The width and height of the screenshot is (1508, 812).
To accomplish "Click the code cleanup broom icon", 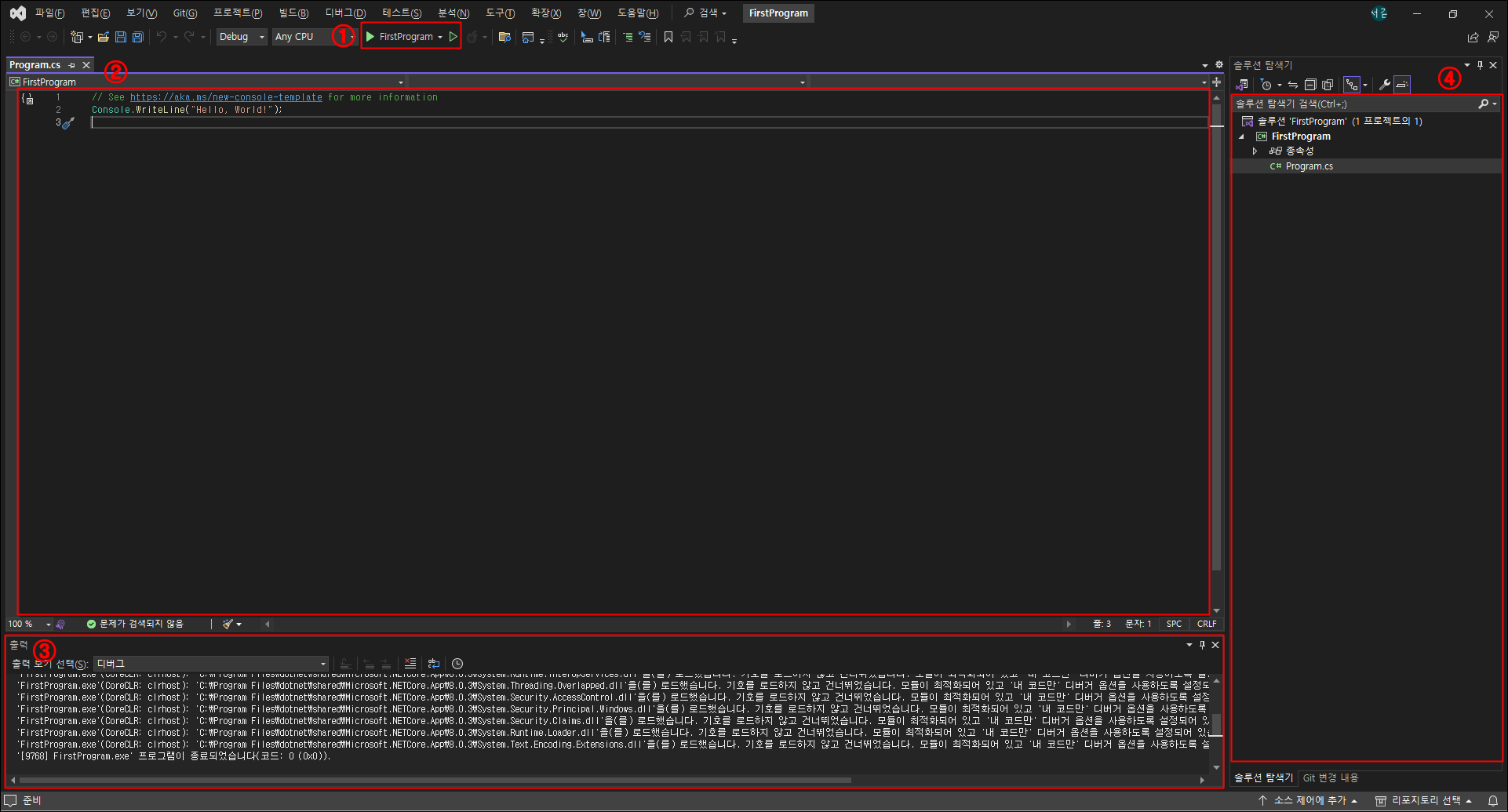I will point(228,624).
